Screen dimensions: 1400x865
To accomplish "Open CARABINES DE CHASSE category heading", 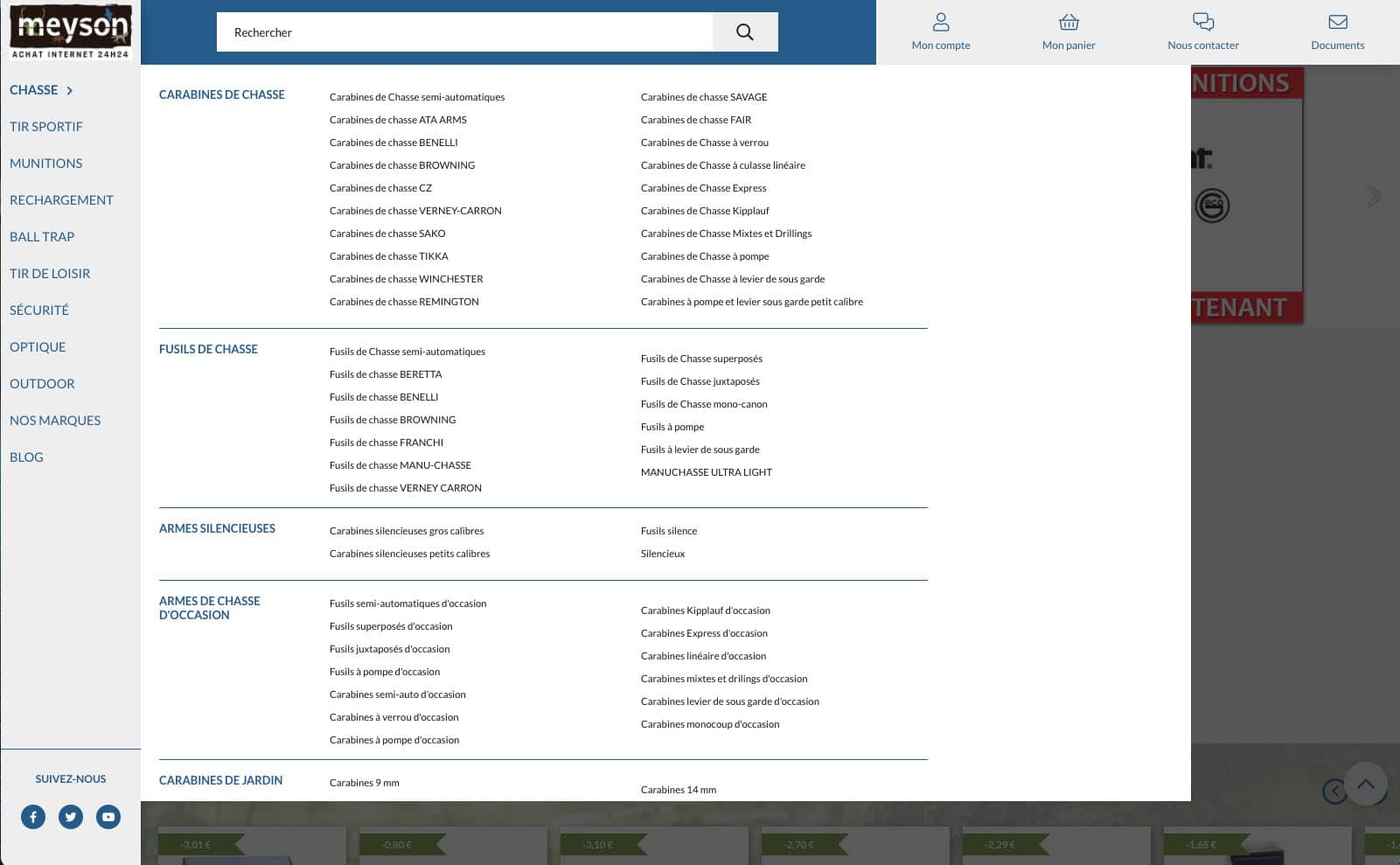I will (x=222, y=94).
